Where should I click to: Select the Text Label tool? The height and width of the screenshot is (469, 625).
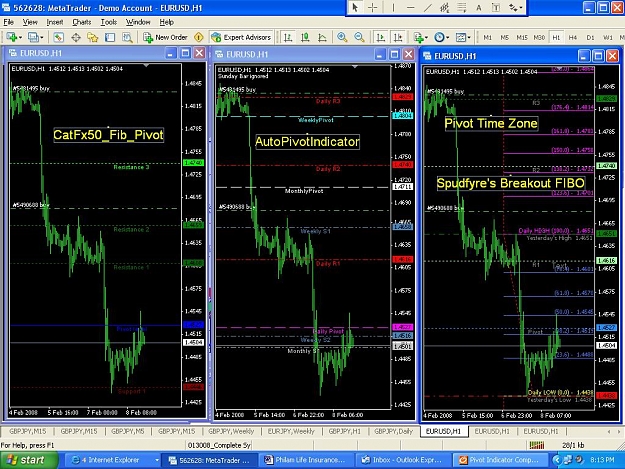496,7
